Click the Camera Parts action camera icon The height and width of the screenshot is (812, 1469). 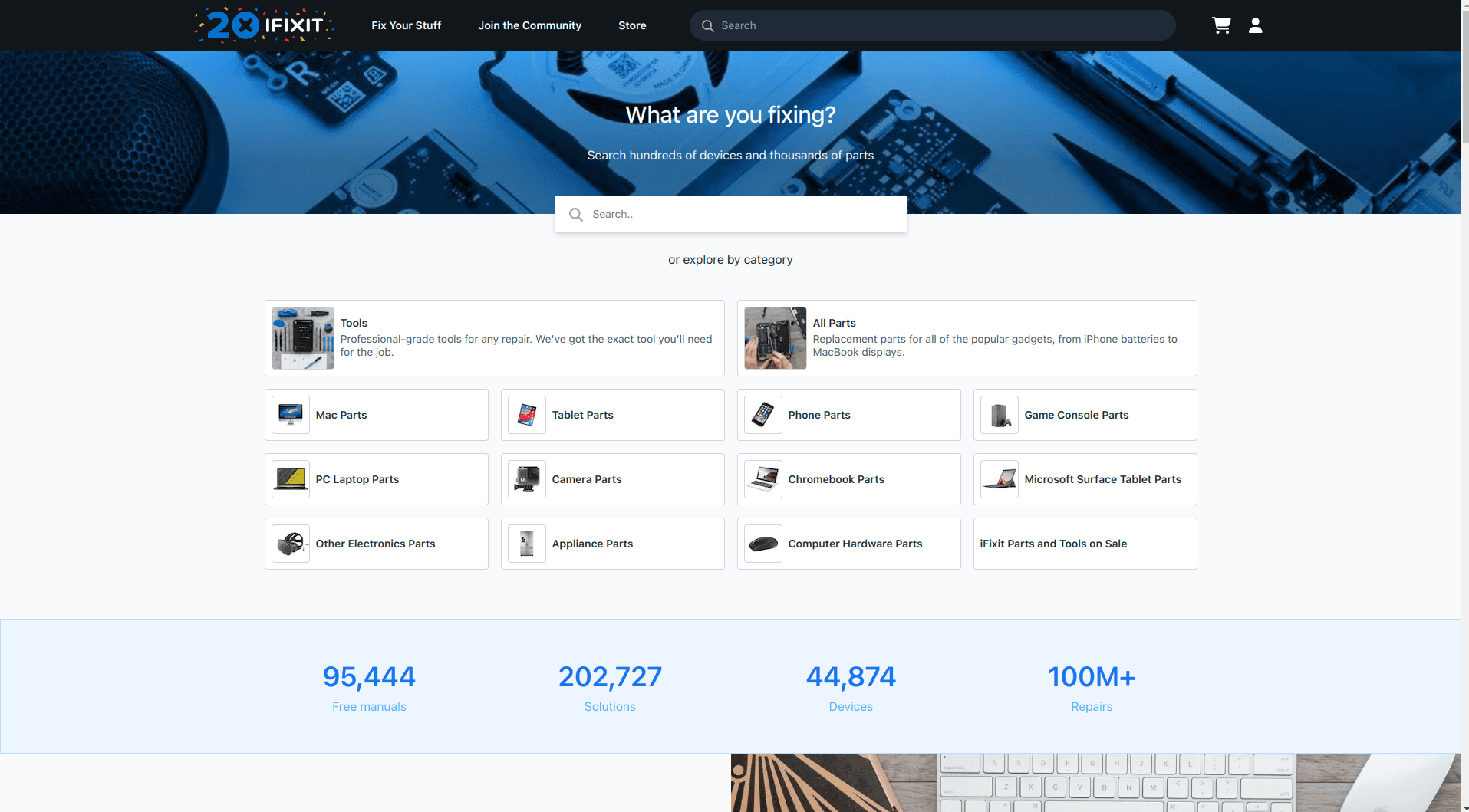(x=527, y=479)
